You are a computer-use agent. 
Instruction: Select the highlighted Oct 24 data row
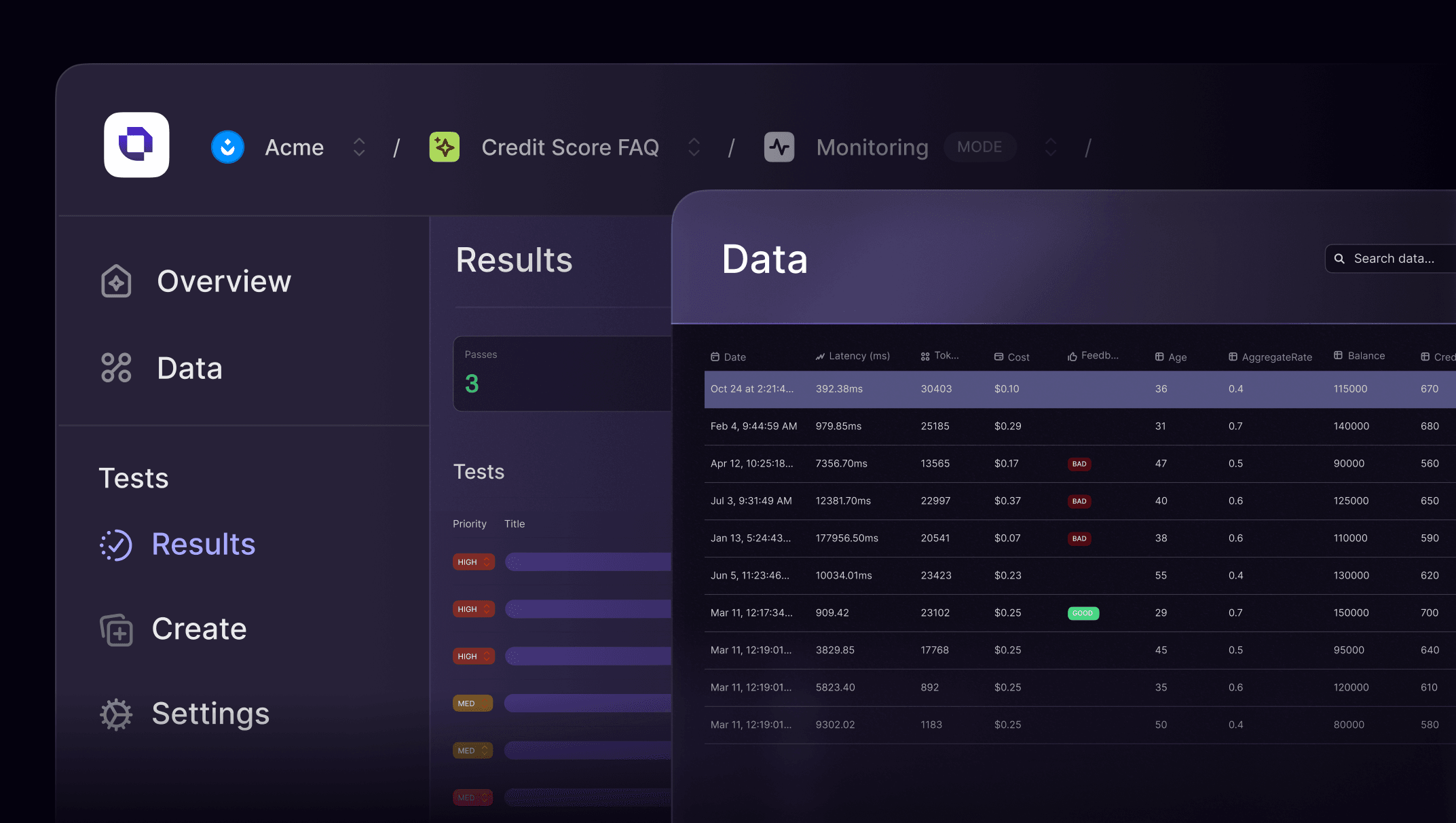984,389
